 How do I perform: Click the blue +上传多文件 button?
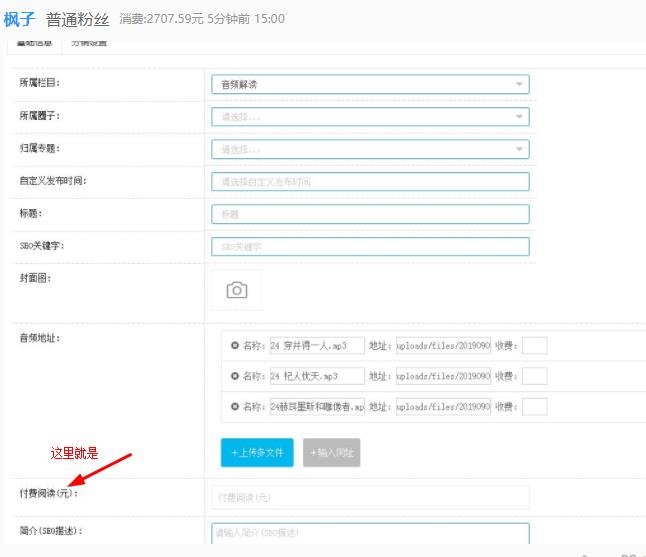tap(257, 453)
